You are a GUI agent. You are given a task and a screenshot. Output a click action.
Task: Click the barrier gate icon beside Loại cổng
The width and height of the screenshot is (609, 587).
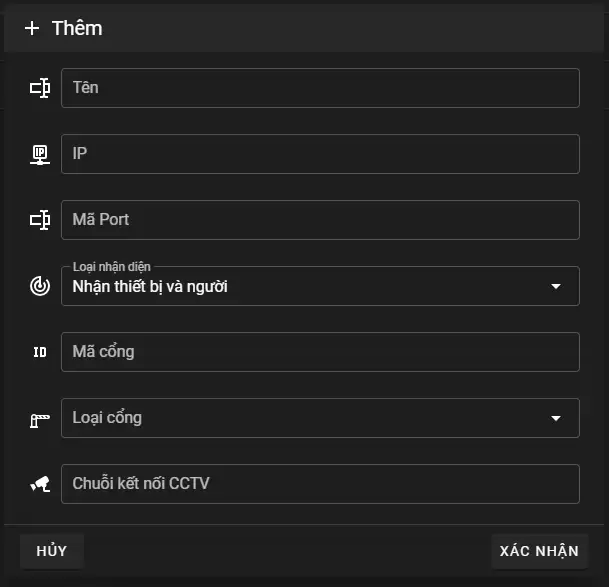(40, 419)
